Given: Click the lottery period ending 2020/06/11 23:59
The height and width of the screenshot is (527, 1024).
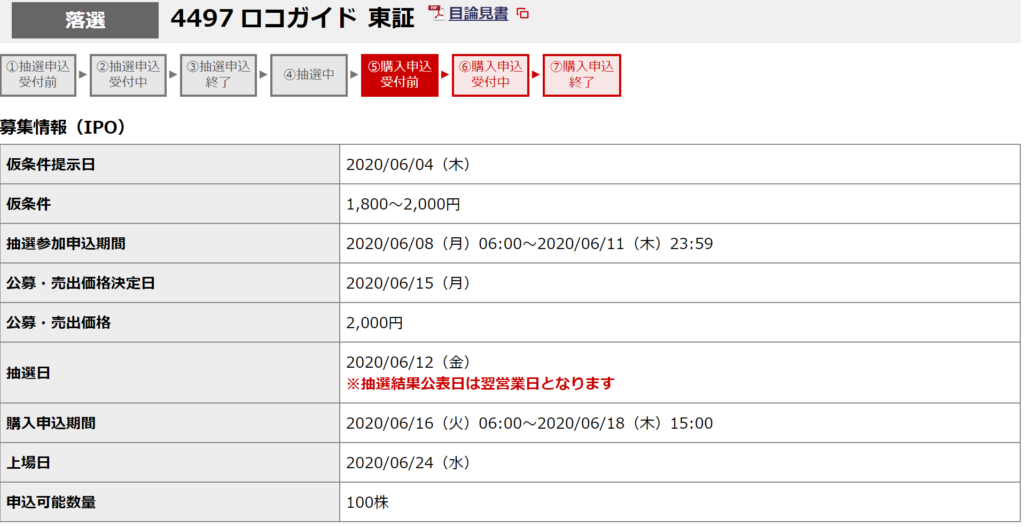Looking at the screenshot, I should coord(530,244).
